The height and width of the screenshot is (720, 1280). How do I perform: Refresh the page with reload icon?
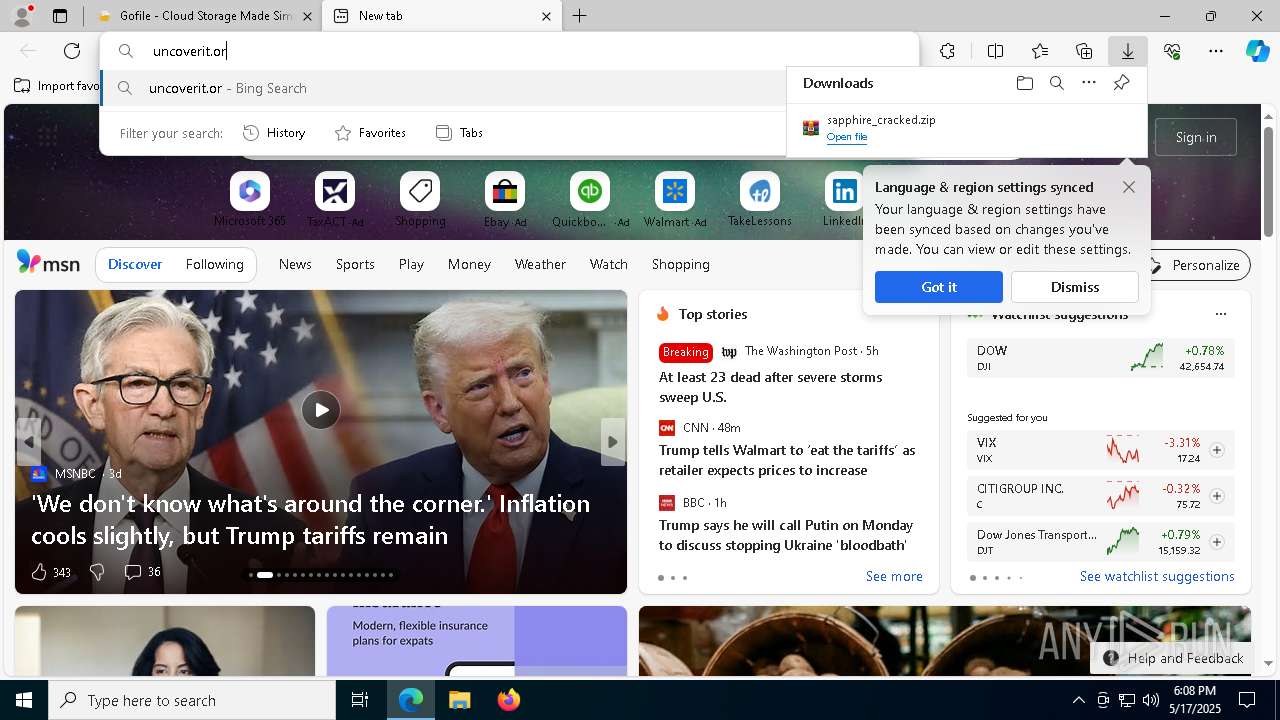pyautogui.click(x=72, y=51)
